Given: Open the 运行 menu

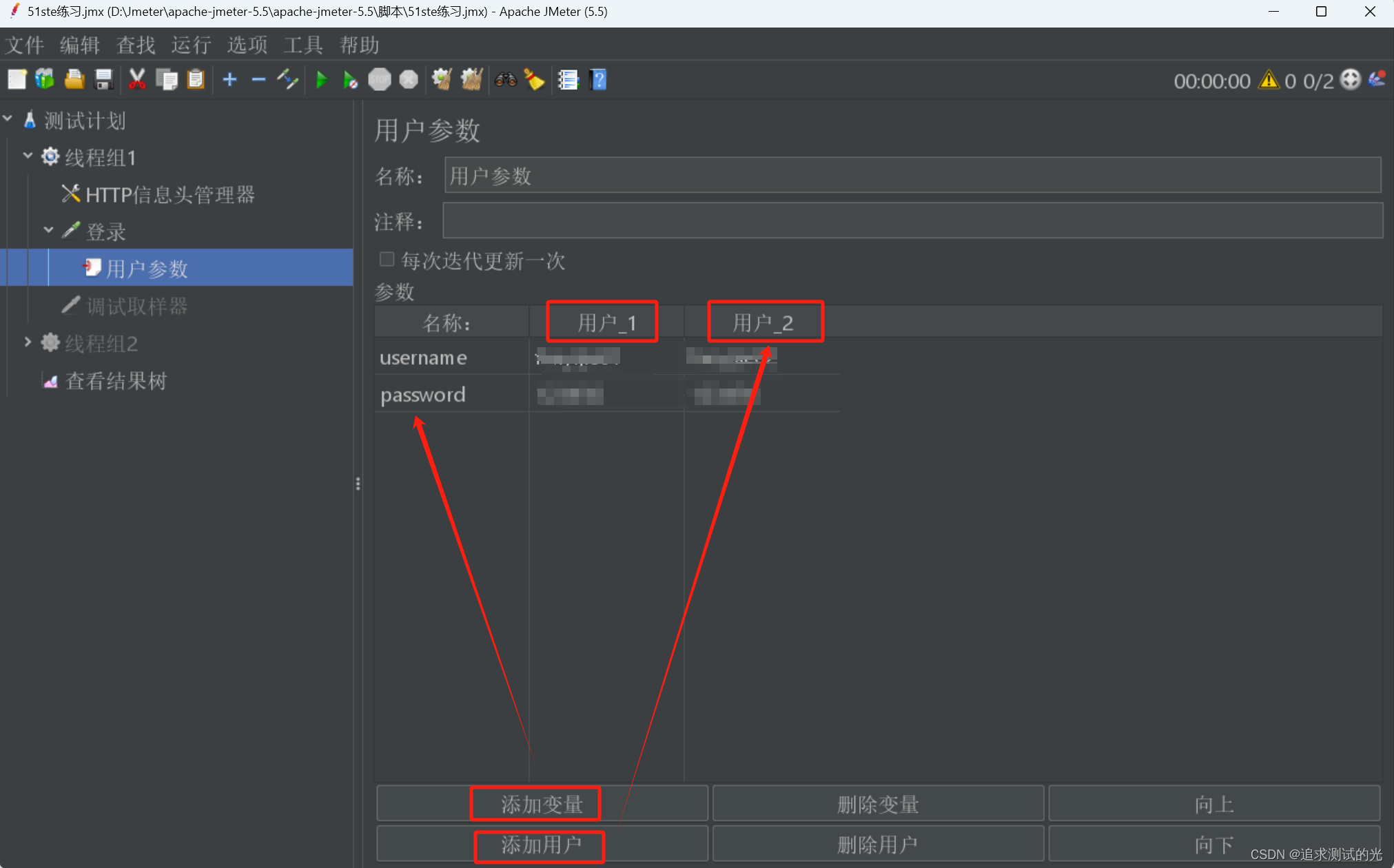Looking at the screenshot, I should [x=192, y=45].
